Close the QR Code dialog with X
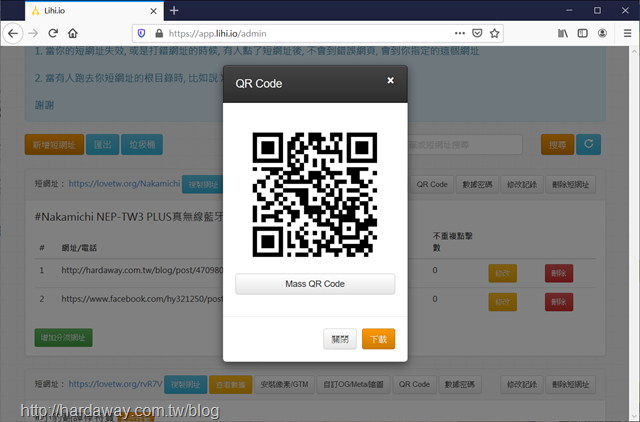Viewport: 640px width, 422px height. [x=391, y=80]
